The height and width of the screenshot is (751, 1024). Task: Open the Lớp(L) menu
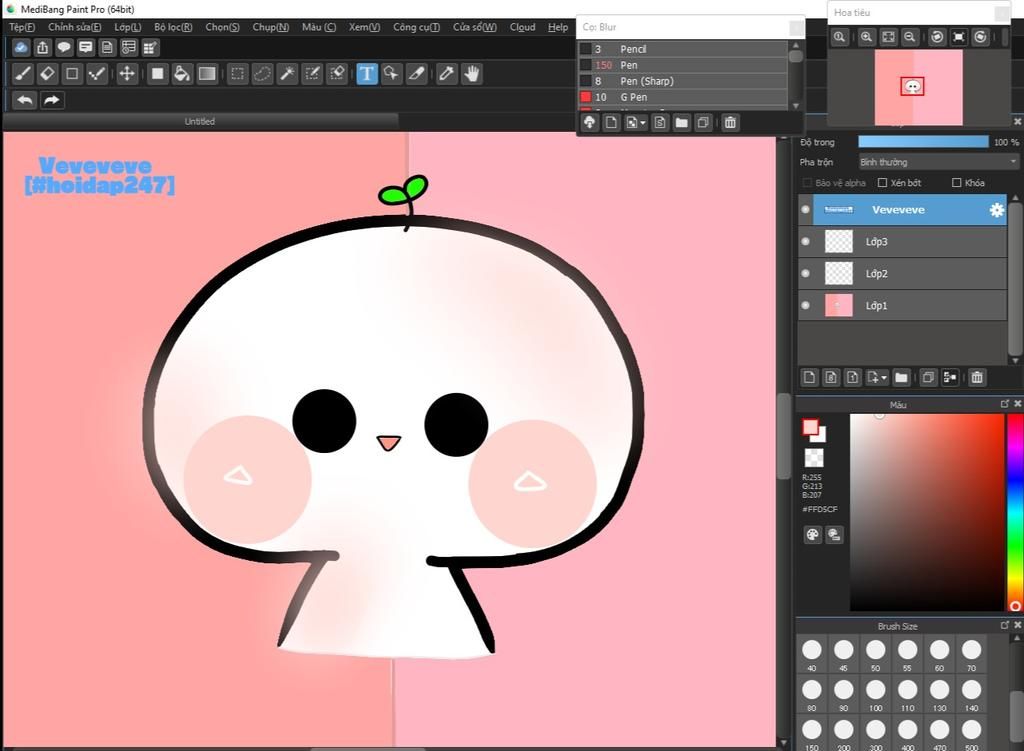tap(127, 27)
